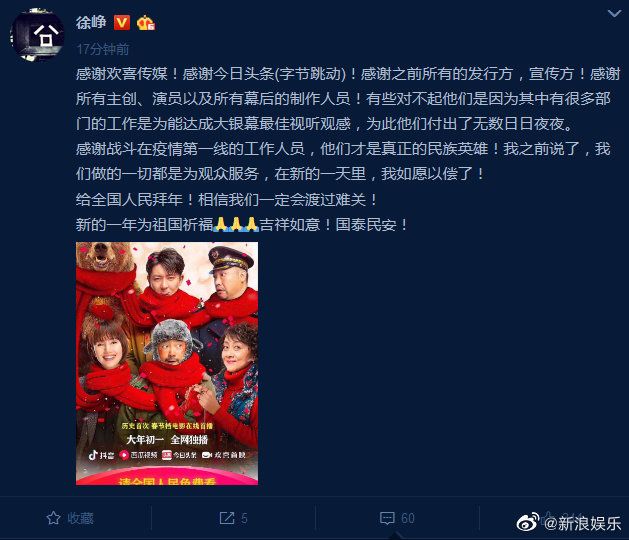
Task: Click 大年初一 全网独播 text on poster
Action: coord(167,440)
